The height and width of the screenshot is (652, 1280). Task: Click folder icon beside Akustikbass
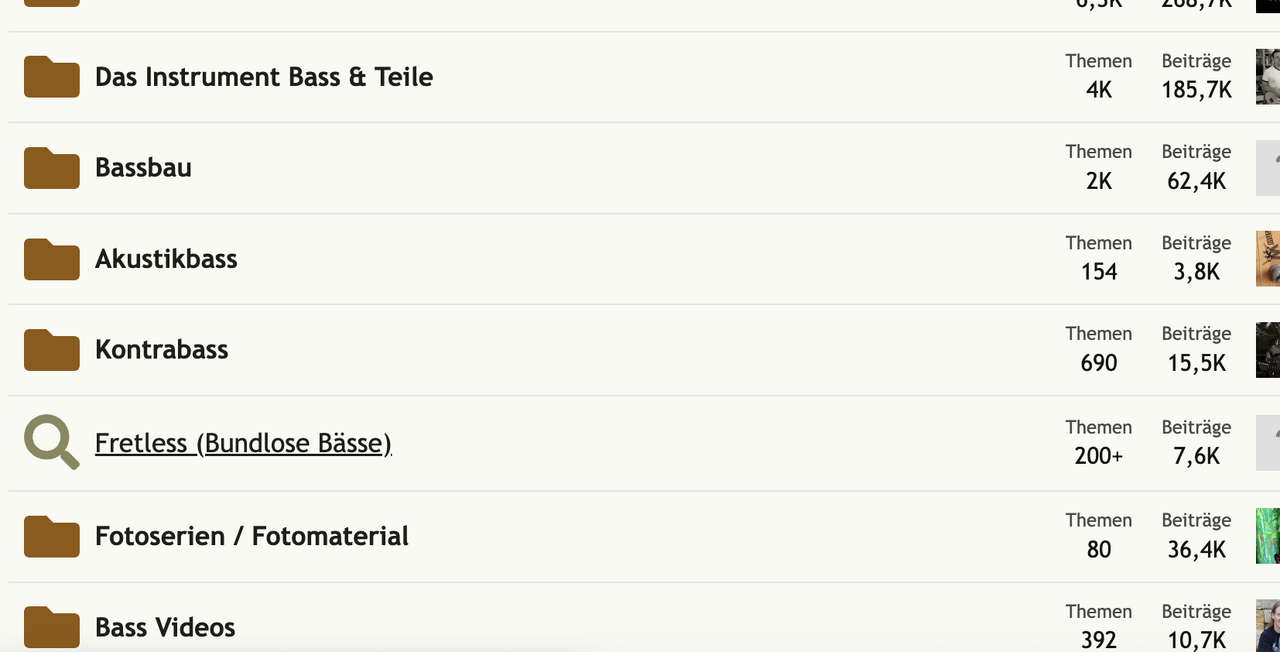tap(51, 259)
